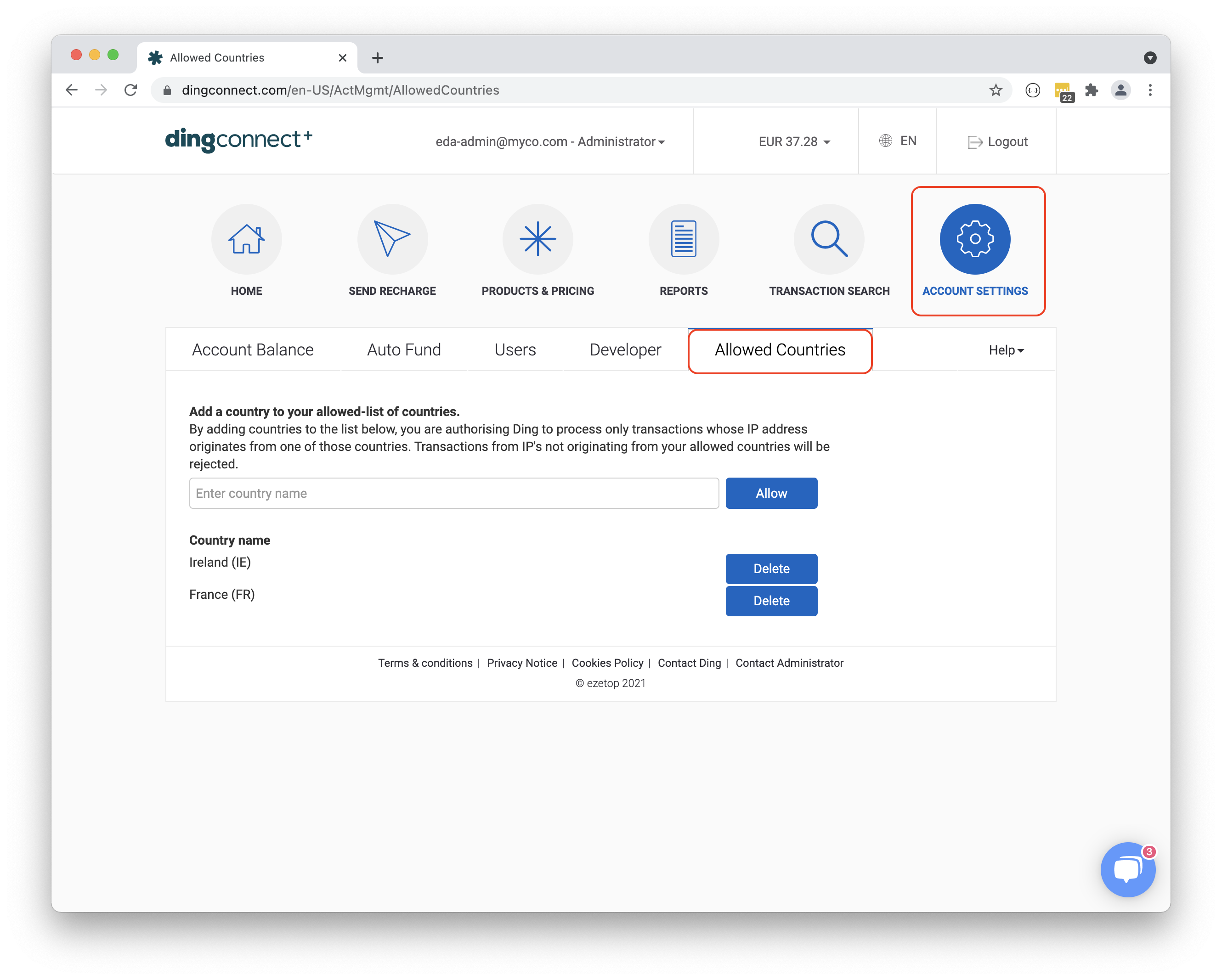Open Products & Pricing via asterisk icon
Viewport: 1222px width, 980px height.
(537, 239)
